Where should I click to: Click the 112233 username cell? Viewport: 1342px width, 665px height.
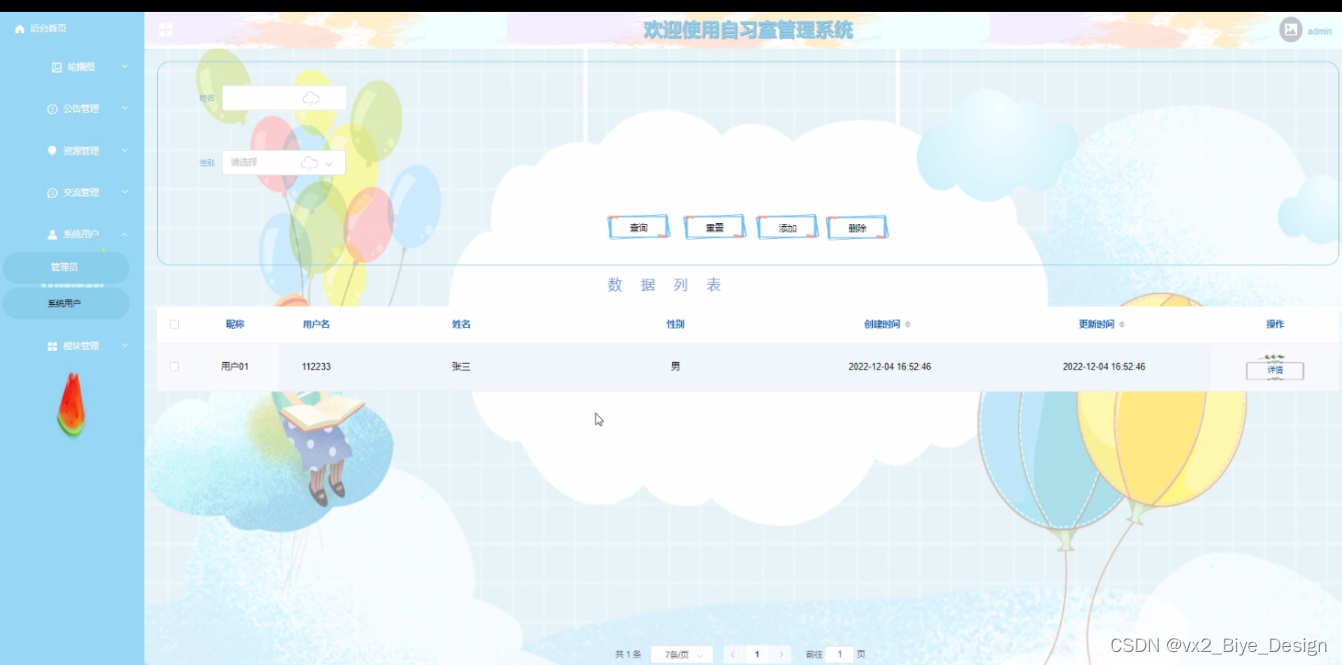click(316, 367)
